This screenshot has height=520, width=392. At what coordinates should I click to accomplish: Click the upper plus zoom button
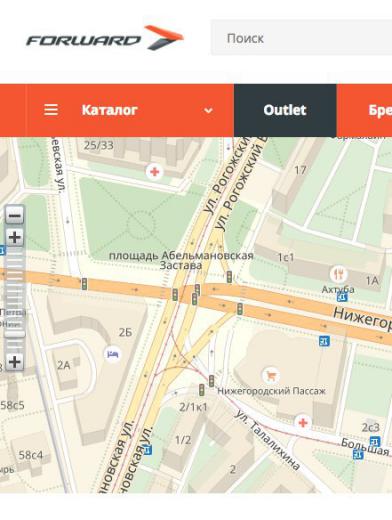15,237
